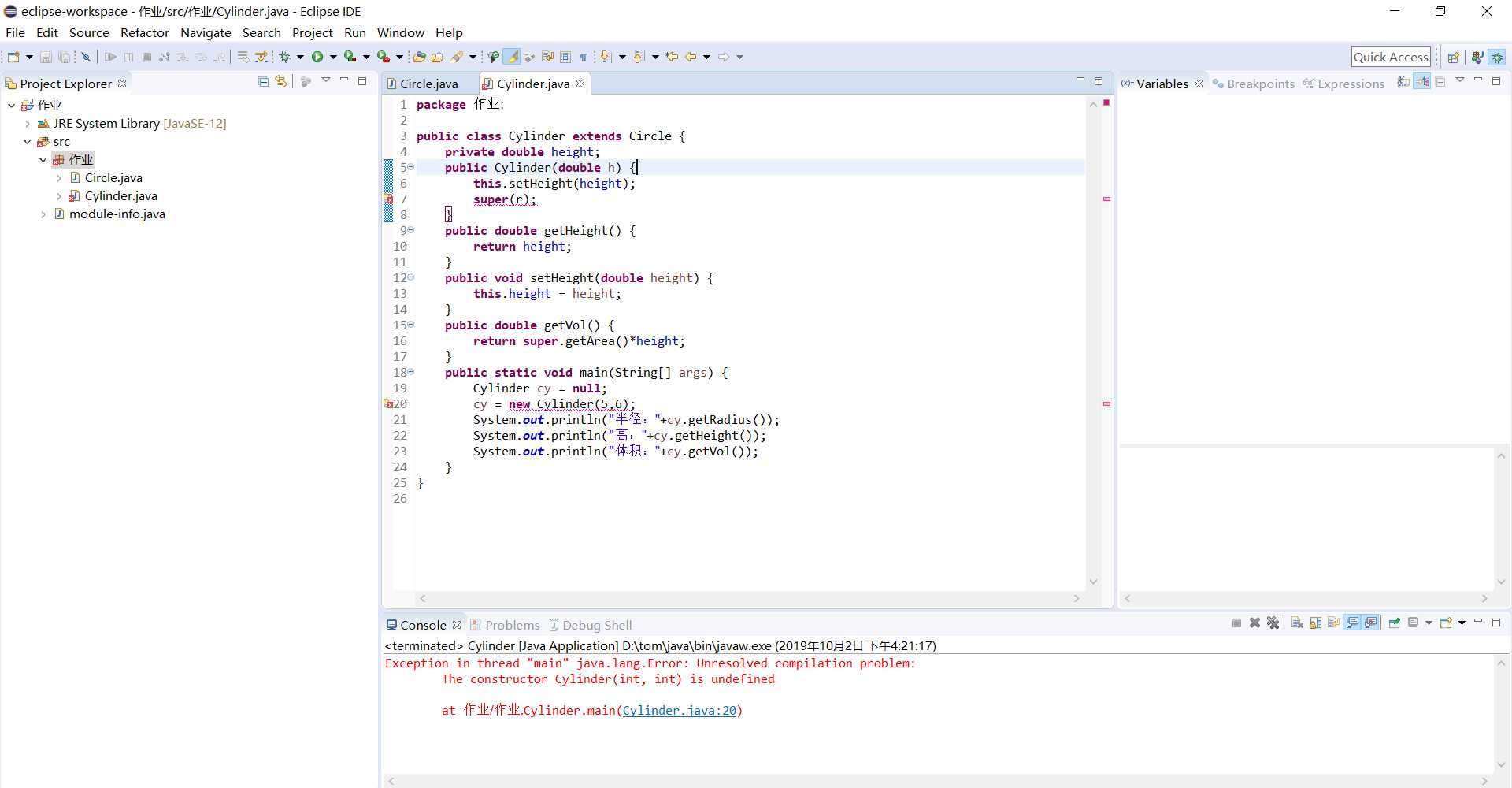Open Project Explorer view menu triangle
Image resolution: width=1512 pixels, height=788 pixels.
click(325, 80)
